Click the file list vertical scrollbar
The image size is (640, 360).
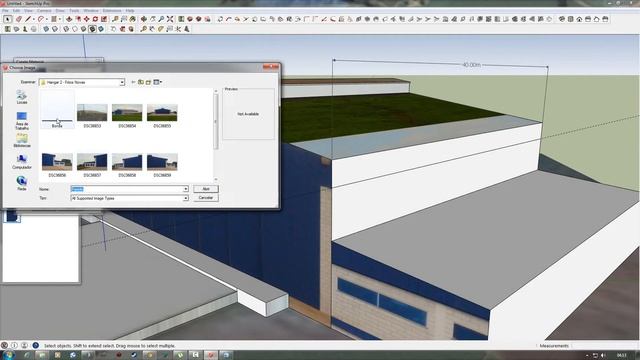tap(216, 135)
